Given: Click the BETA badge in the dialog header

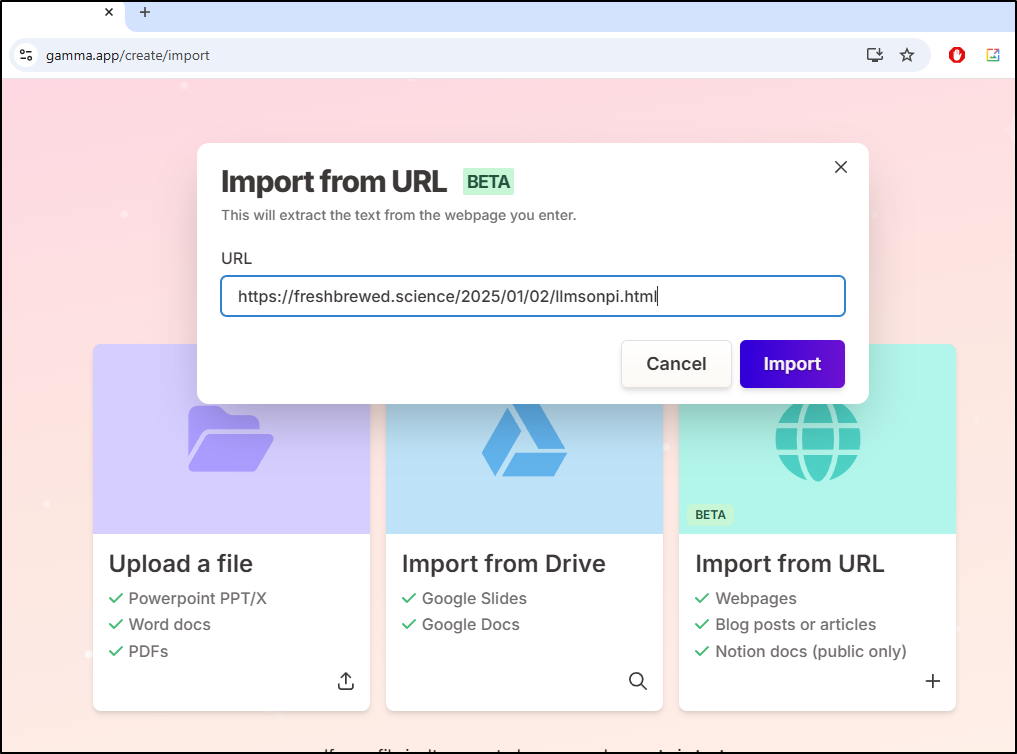Looking at the screenshot, I should click(x=488, y=182).
